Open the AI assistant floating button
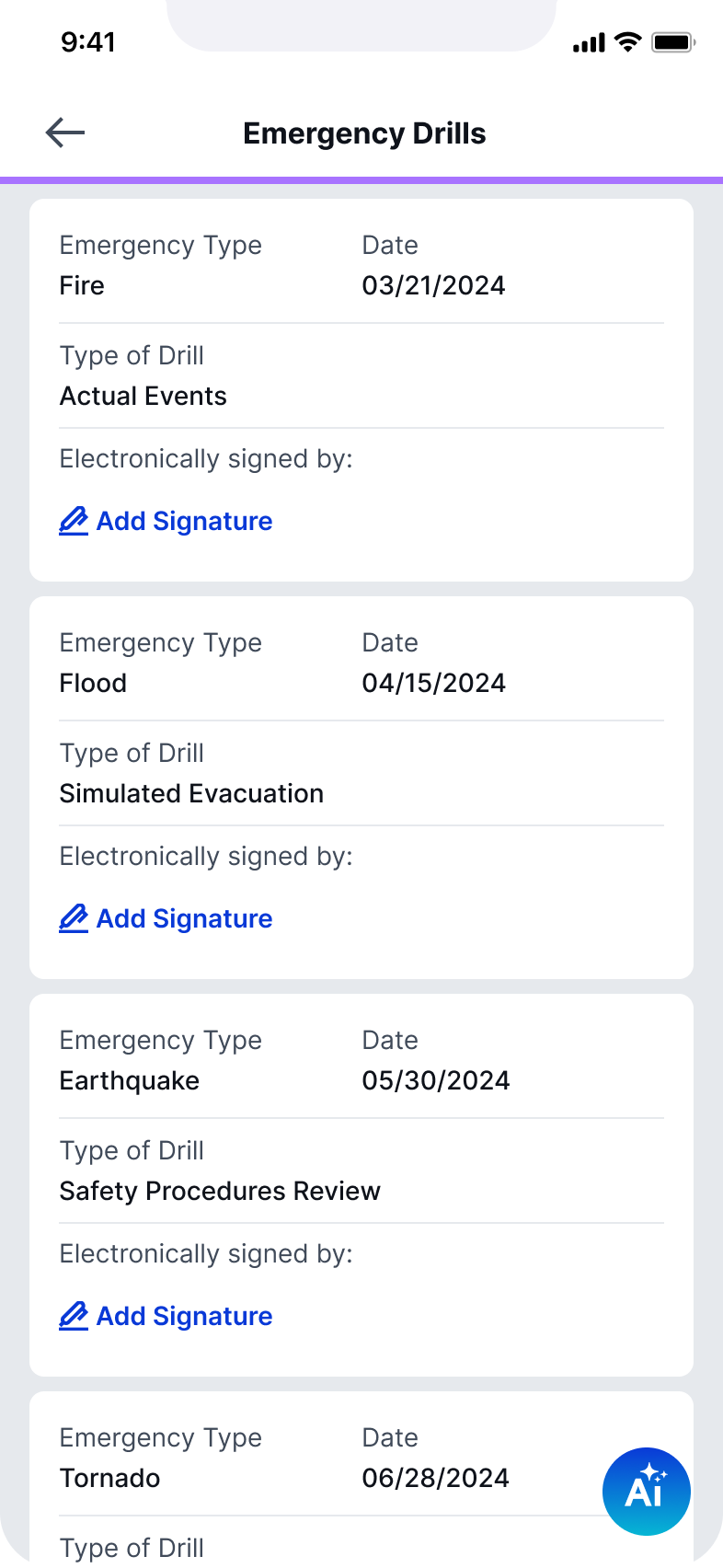723x1568 pixels. coord(647,1492)
